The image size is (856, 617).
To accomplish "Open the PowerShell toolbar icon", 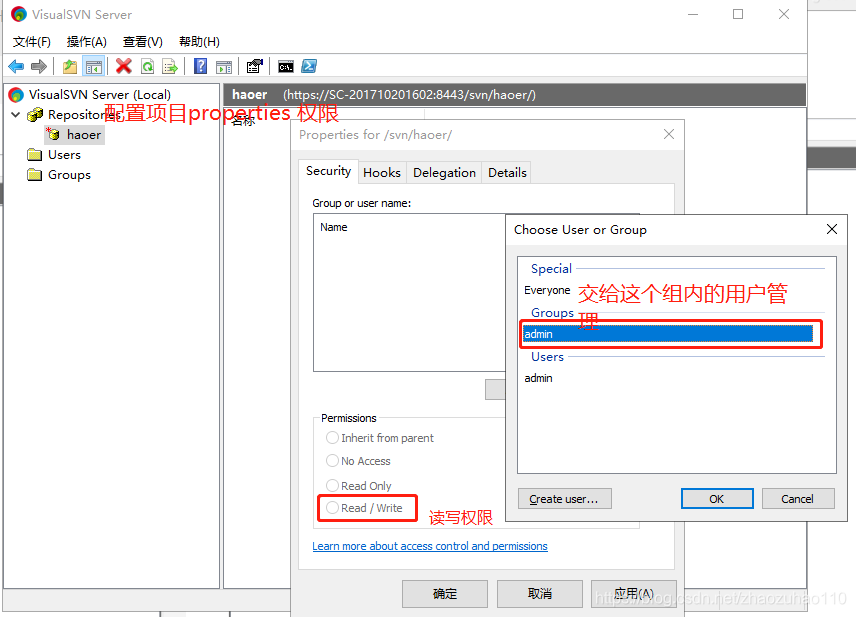I will point(309,67).
